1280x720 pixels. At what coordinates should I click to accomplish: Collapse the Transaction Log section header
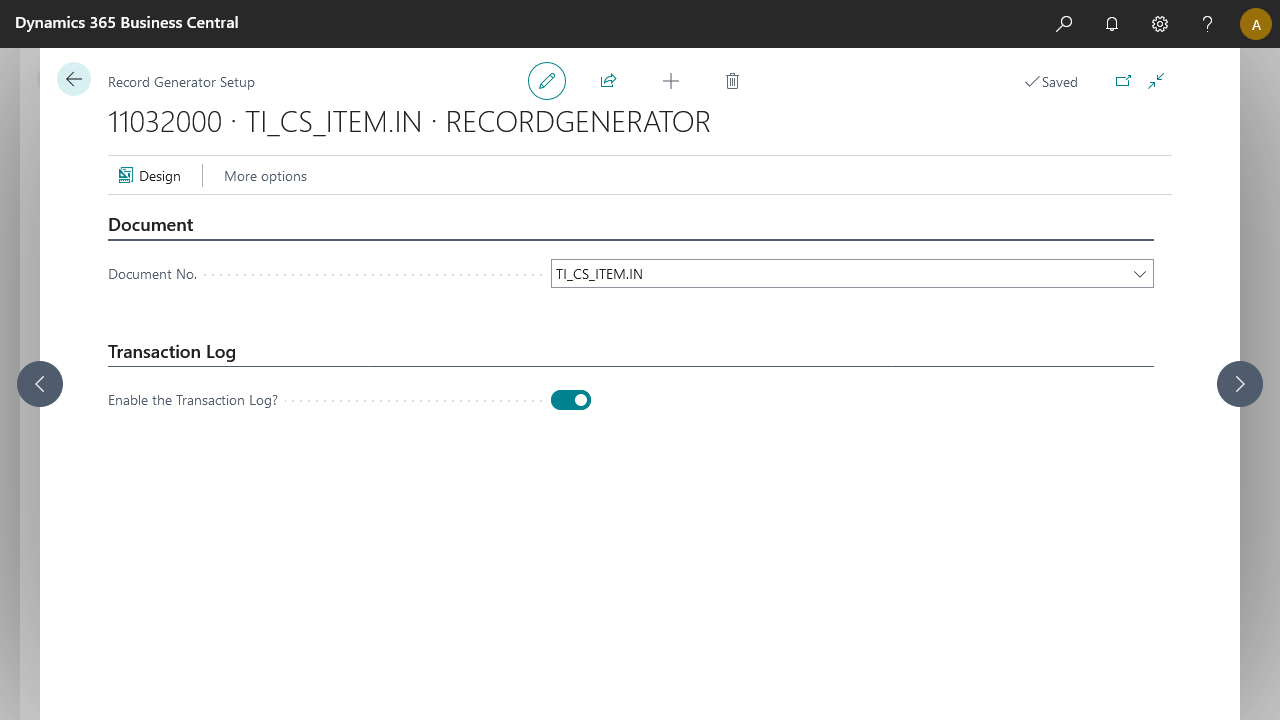[172, 352]
